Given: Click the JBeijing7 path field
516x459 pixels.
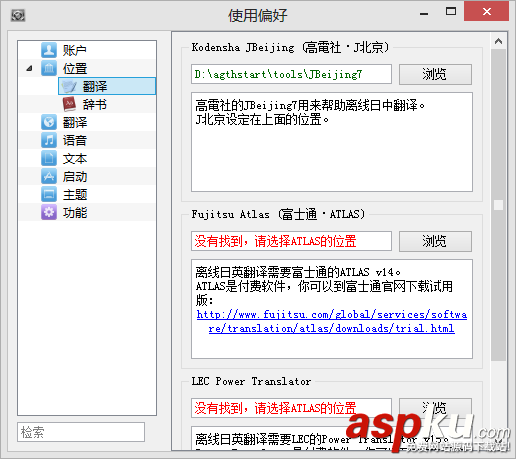Looking at the screenshot, I should (291, 74).
